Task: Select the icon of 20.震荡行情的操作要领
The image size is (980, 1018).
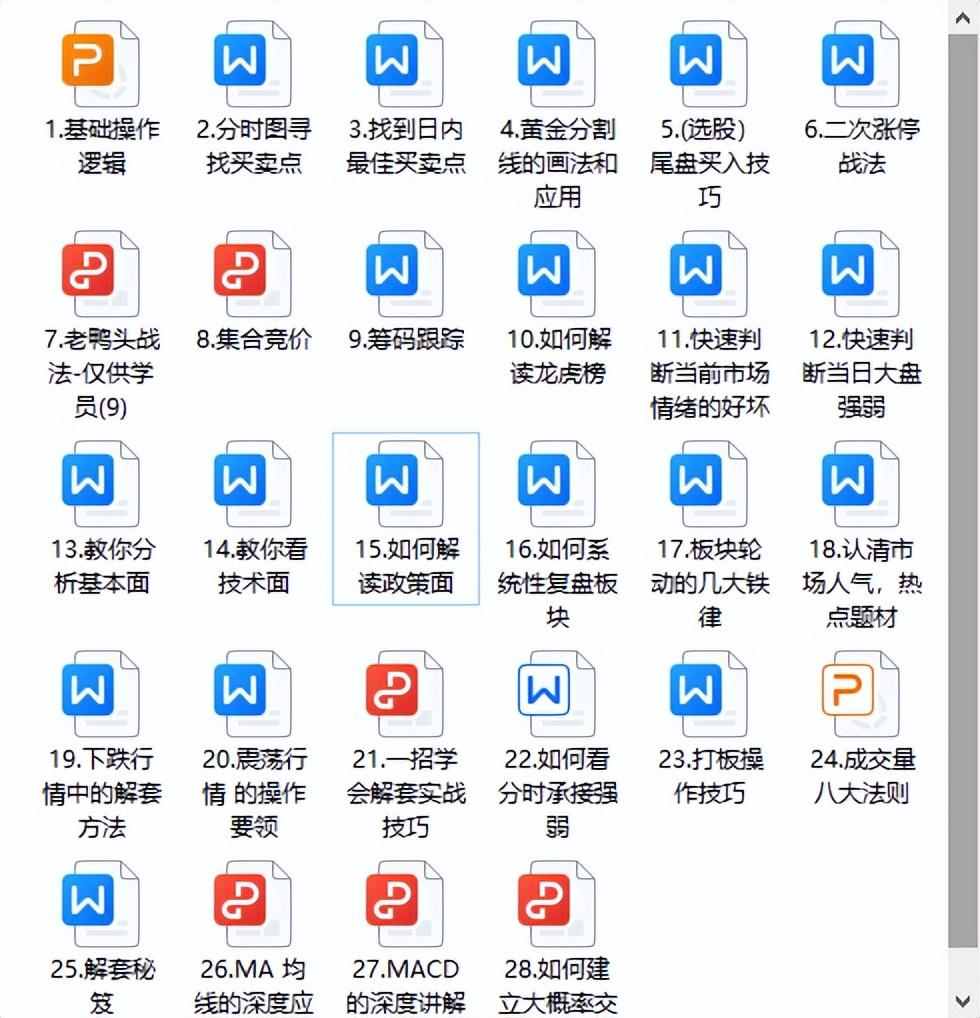Action: [253, 693]
